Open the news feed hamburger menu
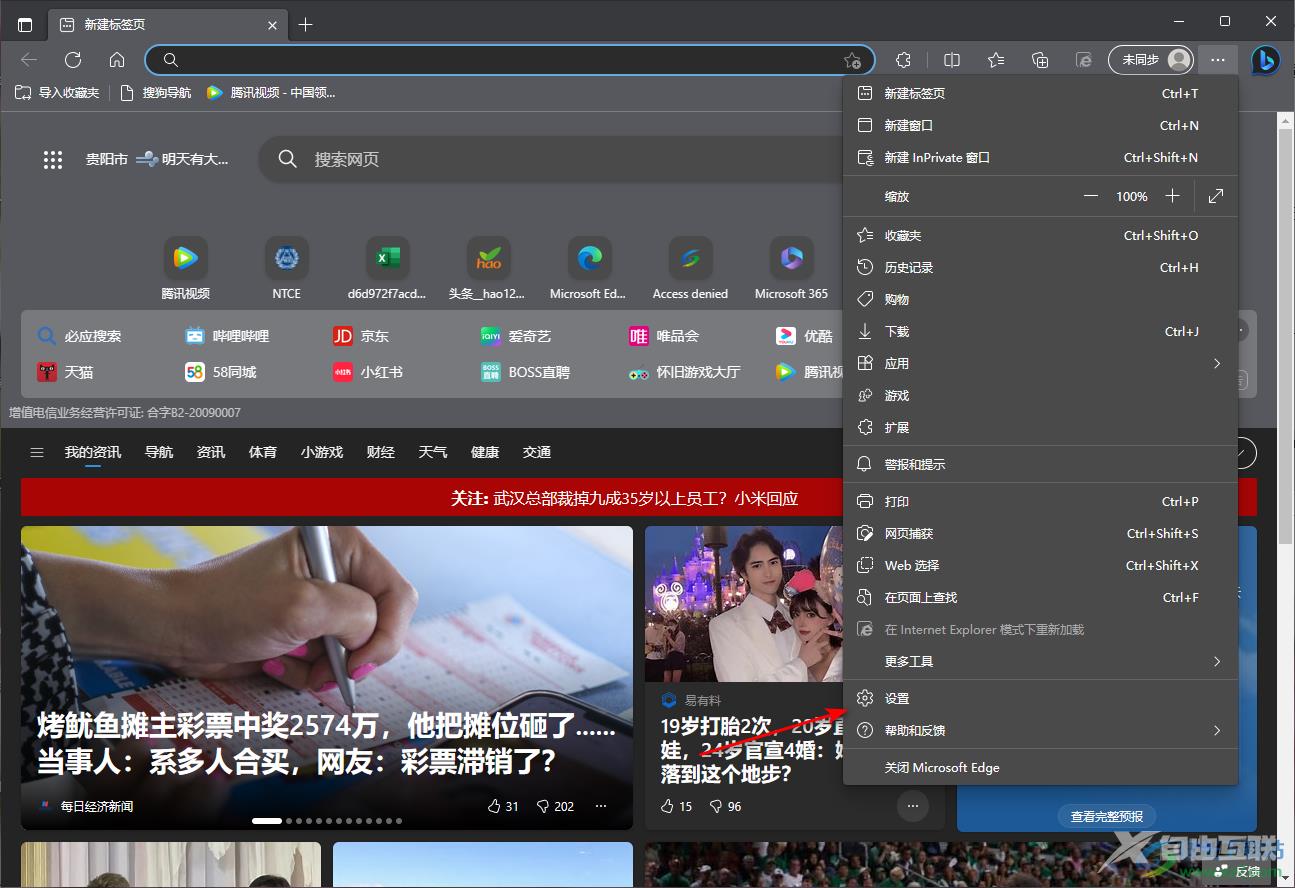Viewport: 1295px width, 888px height. [x=37, y=452]
